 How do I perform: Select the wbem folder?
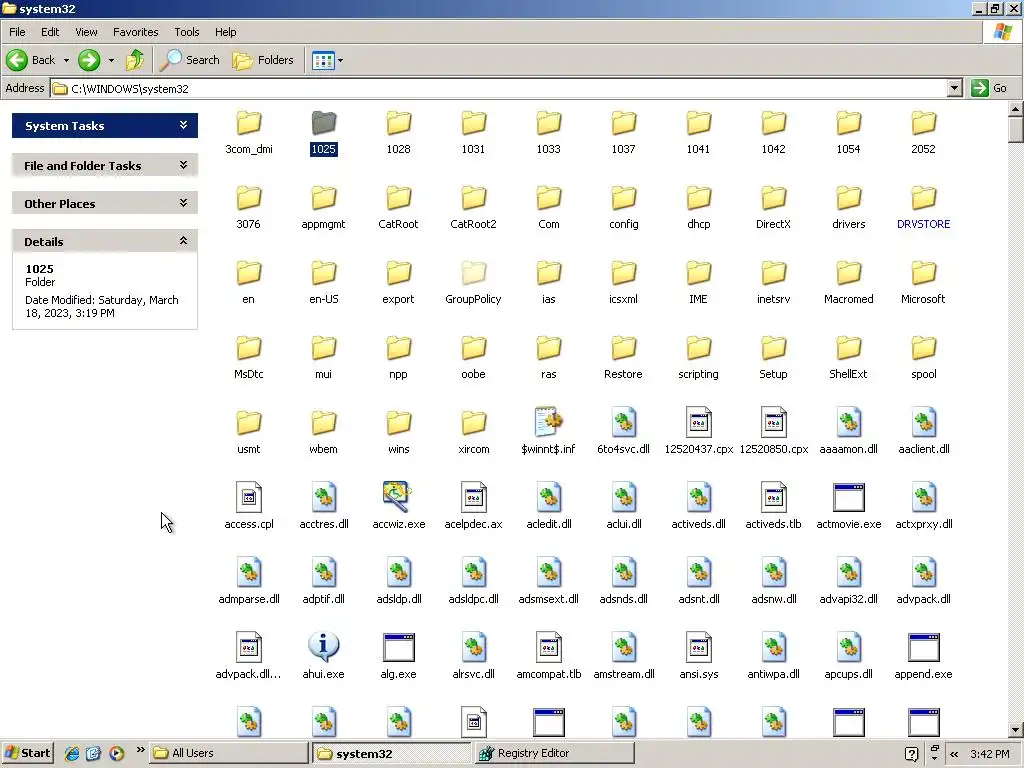323,432
